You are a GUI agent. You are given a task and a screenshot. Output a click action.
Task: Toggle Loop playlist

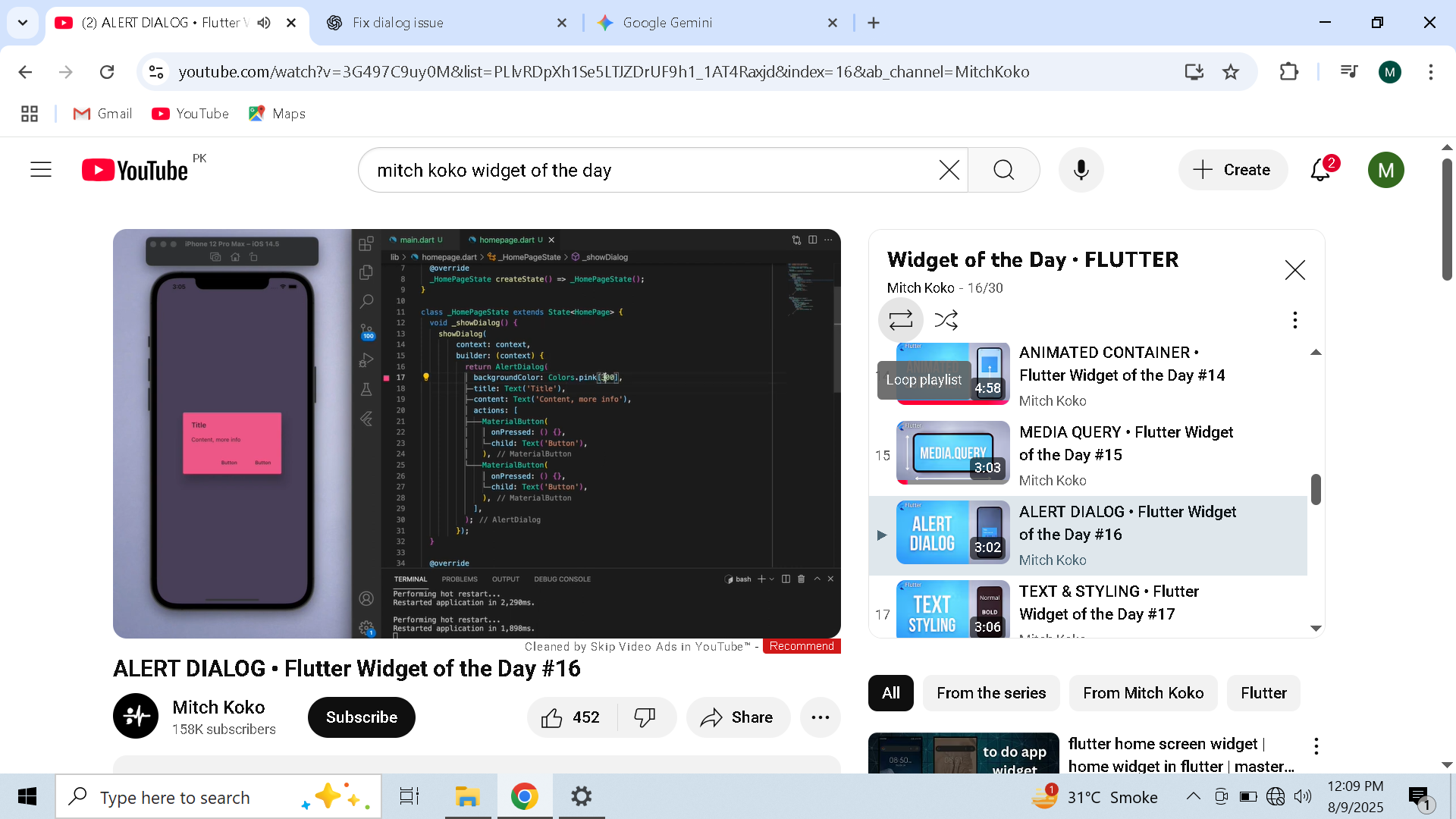(901, 320)
